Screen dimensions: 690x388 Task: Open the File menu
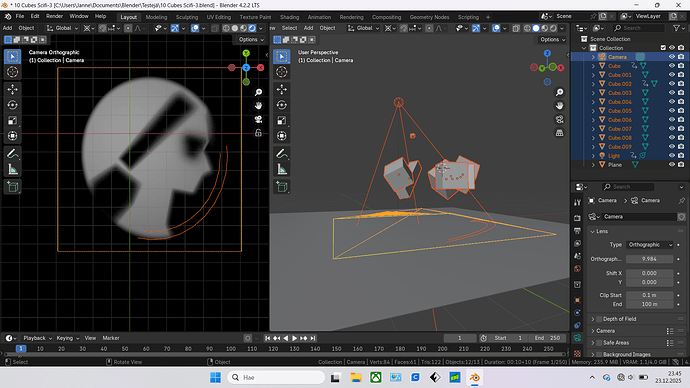[x=20, y=16]
